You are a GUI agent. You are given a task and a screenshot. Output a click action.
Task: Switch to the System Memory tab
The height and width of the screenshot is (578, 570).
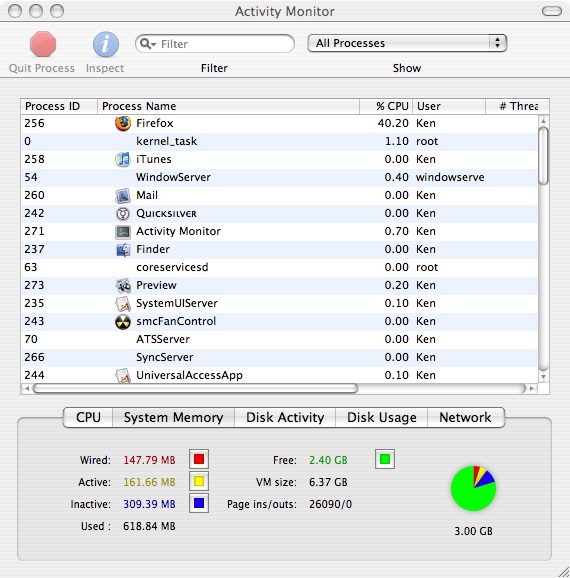(173, 417)
